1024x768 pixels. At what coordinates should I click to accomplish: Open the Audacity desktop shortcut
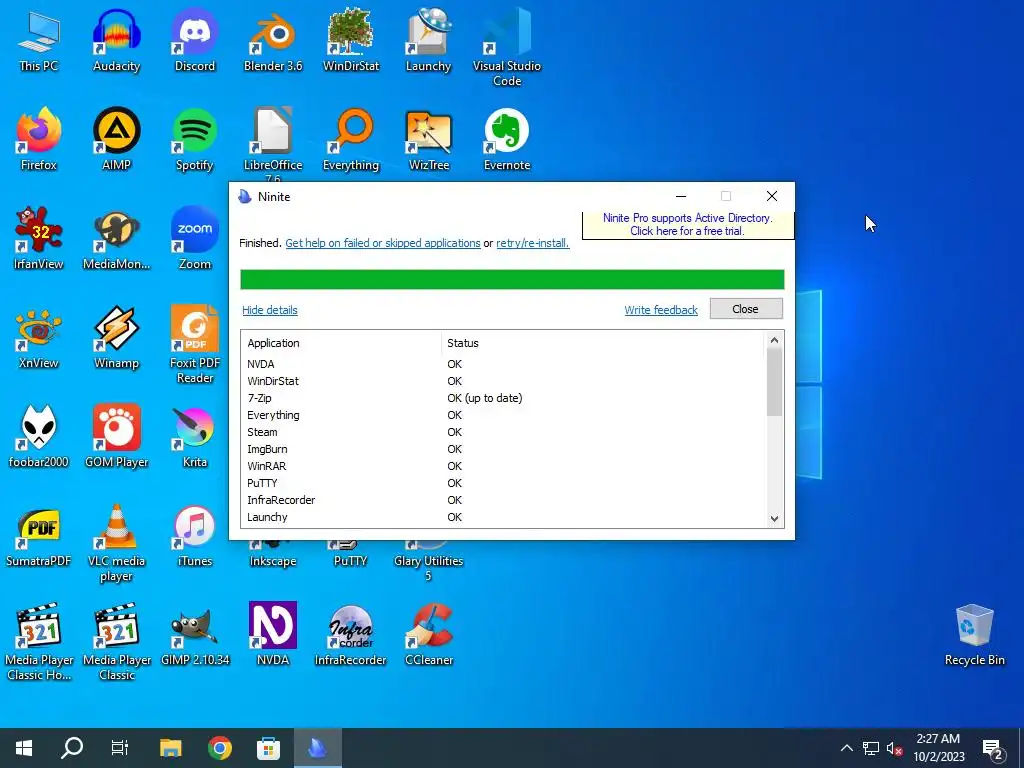click(x=116, y=40)
